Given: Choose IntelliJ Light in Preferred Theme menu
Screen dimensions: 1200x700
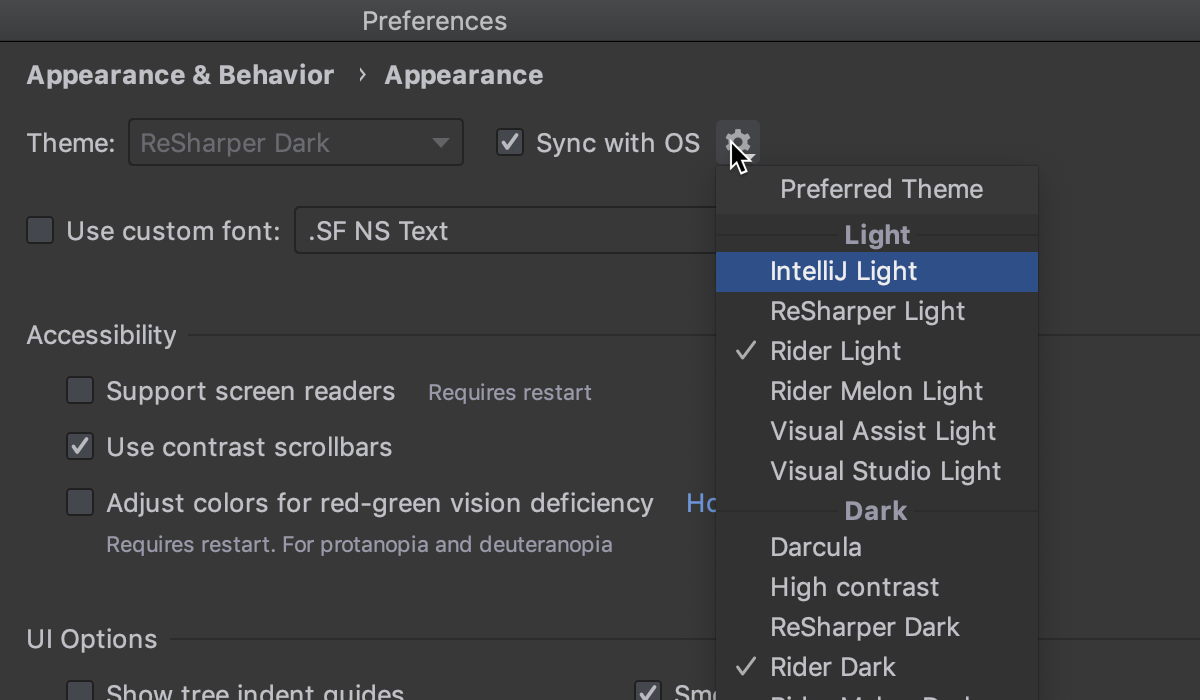Looking at the screenshot, I should (877, 271).
